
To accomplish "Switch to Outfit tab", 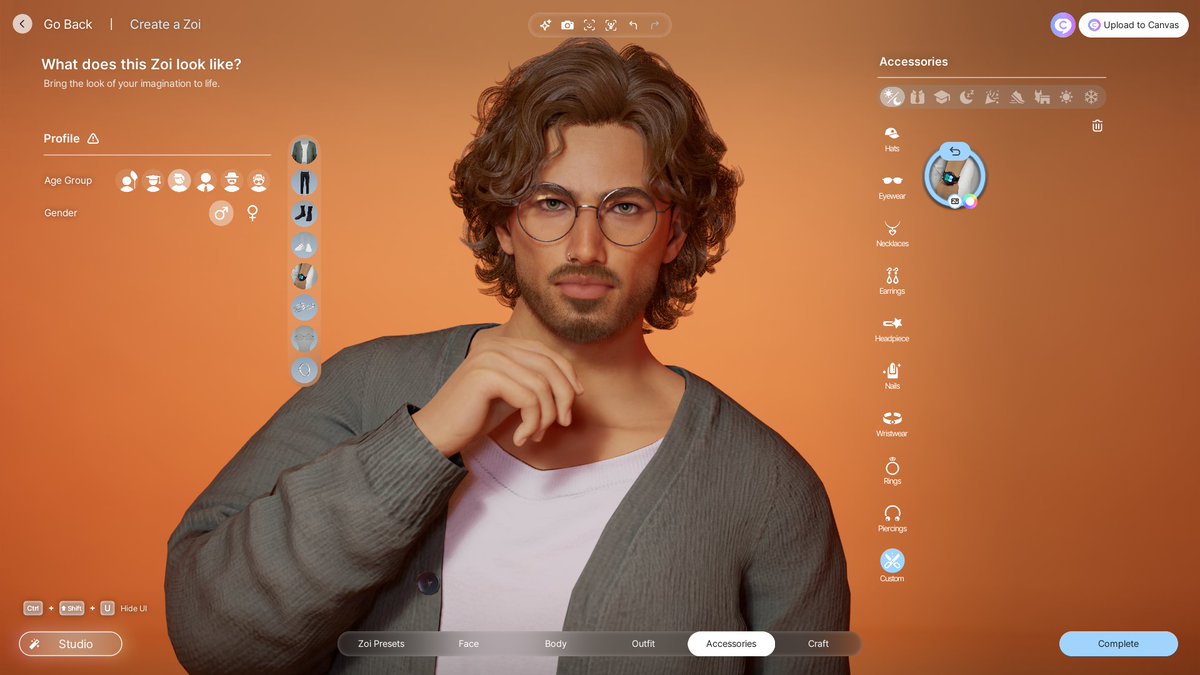I will (x=643, y=644).
